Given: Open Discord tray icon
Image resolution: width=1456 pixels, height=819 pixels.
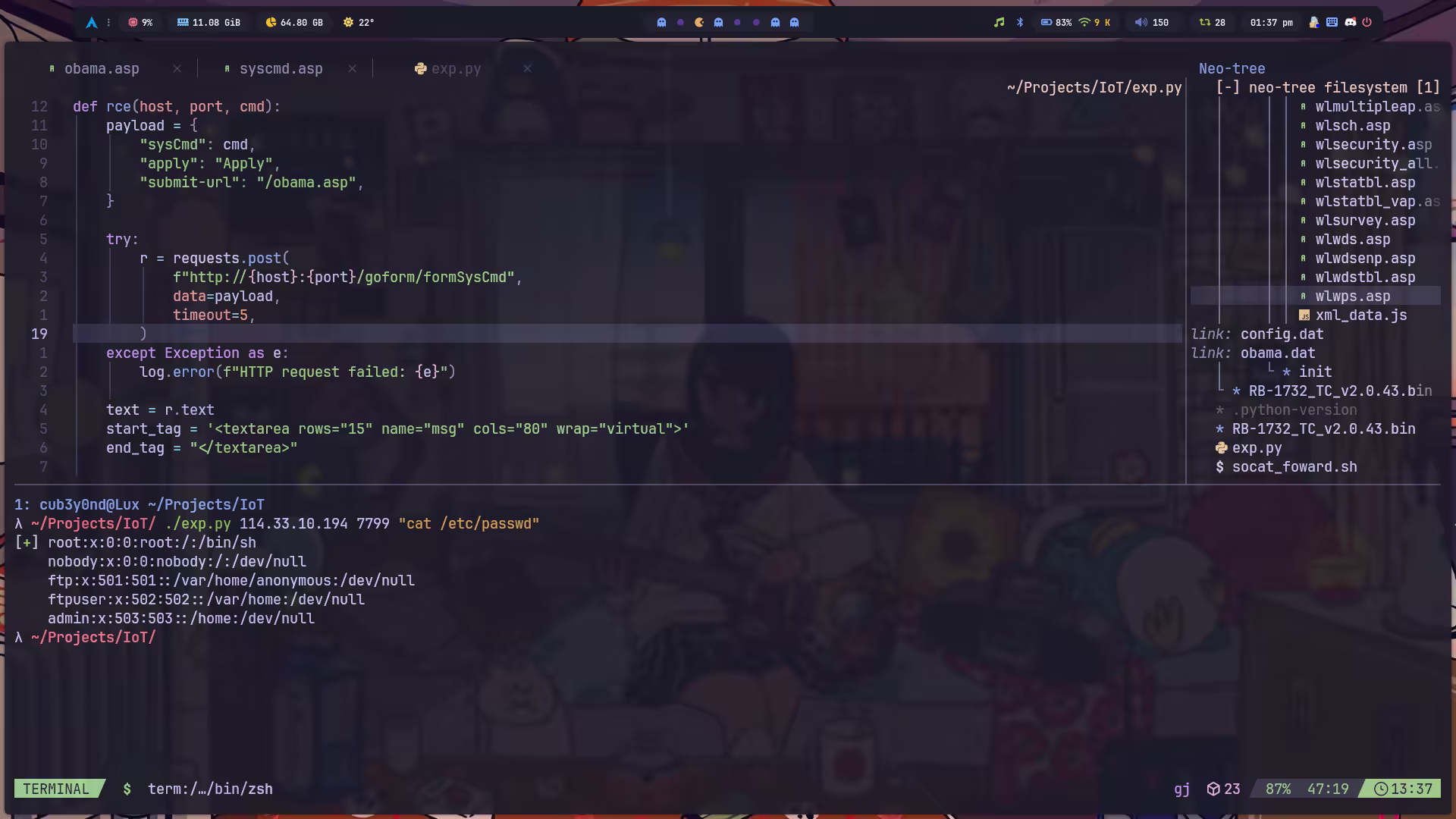Looking at the screenshot, I should click(x=1351, y=23).
